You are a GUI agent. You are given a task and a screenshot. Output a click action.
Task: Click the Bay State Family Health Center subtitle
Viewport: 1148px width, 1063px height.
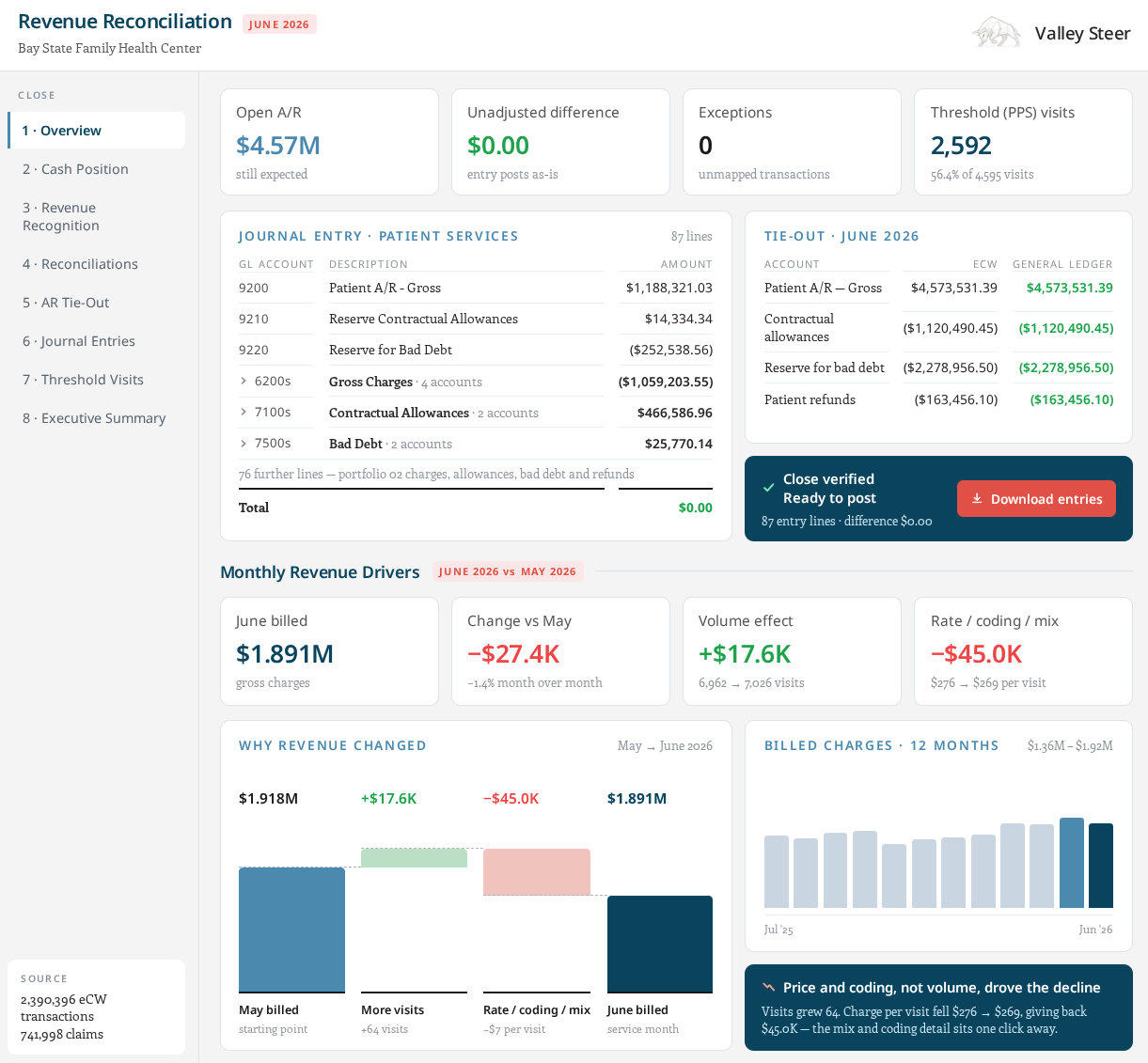pos(109,48)
